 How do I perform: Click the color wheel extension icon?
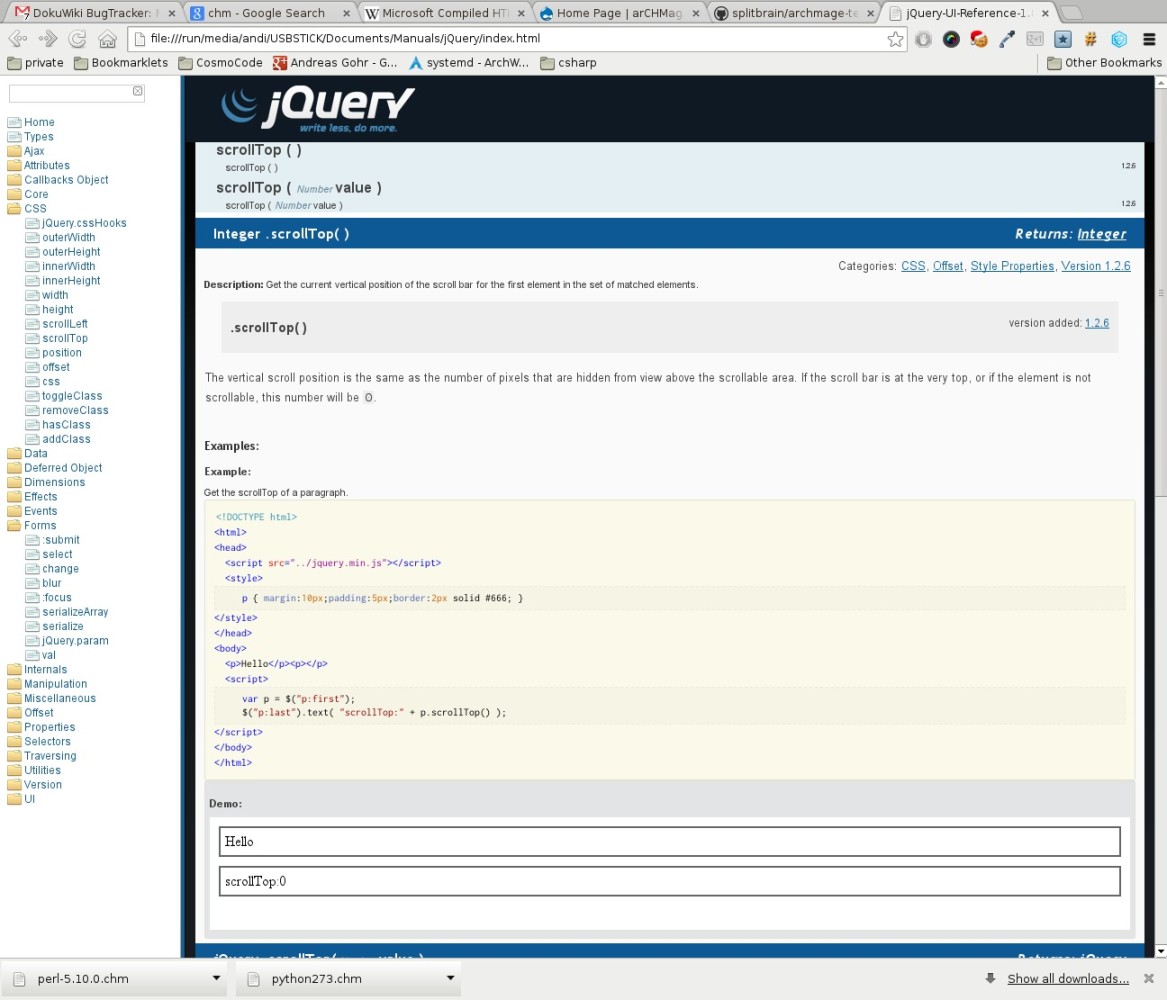951,39
